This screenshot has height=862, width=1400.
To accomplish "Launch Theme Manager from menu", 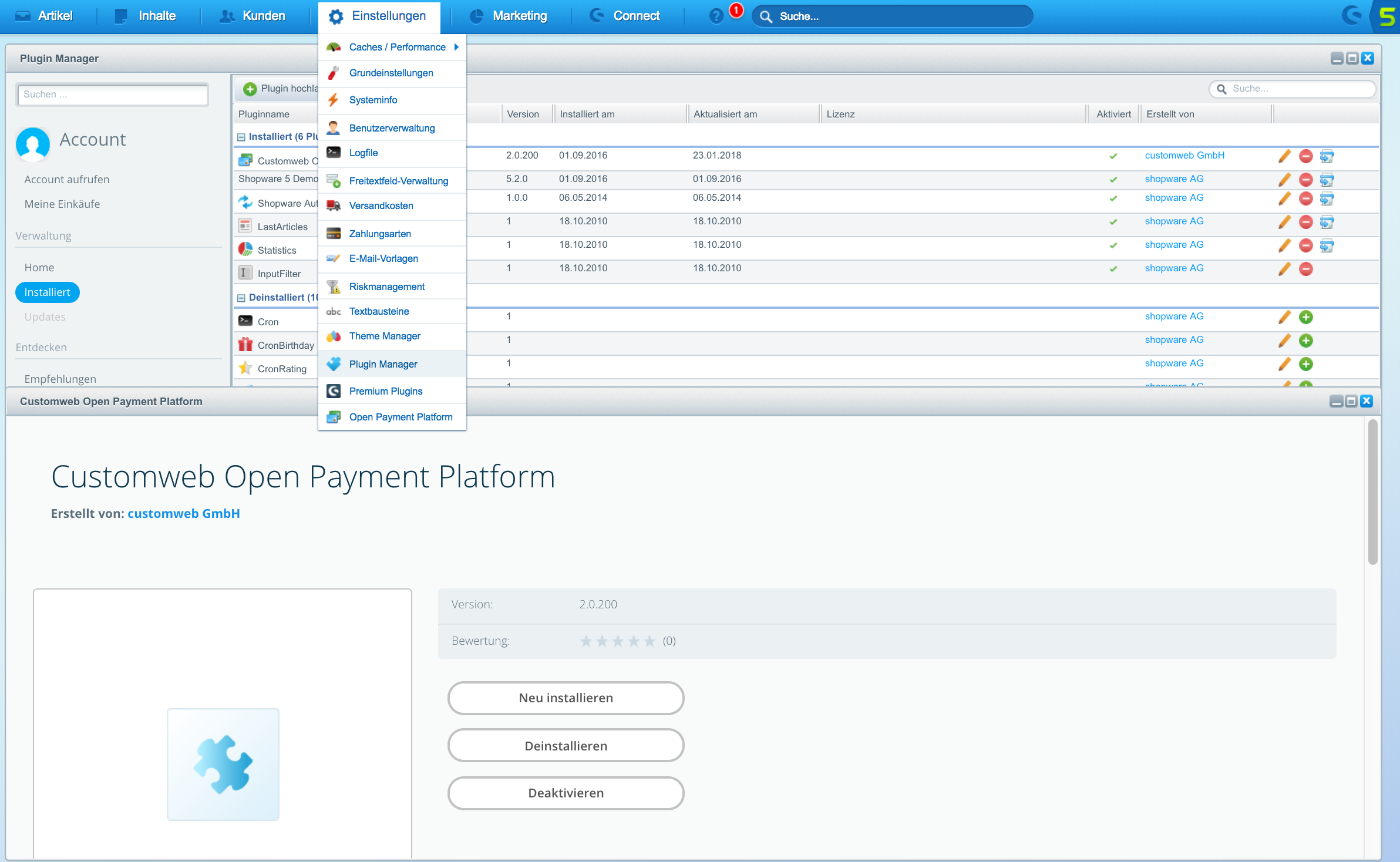I will coord(392,336).
